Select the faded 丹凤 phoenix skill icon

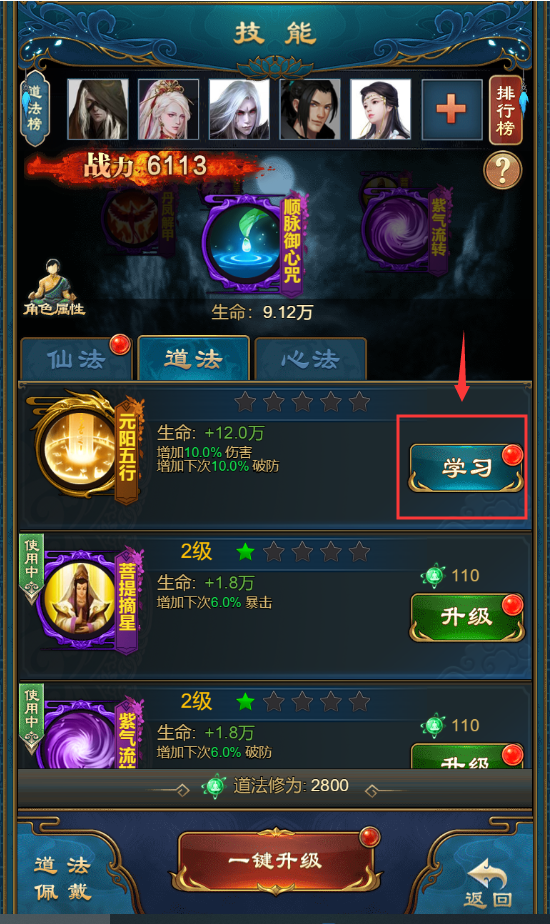point(132,219)
